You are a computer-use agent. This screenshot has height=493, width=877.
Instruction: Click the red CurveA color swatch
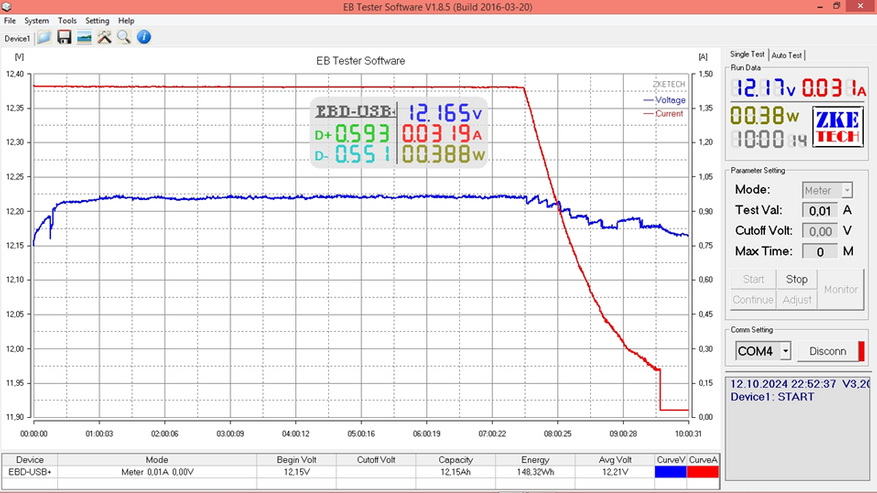point(702,472)
